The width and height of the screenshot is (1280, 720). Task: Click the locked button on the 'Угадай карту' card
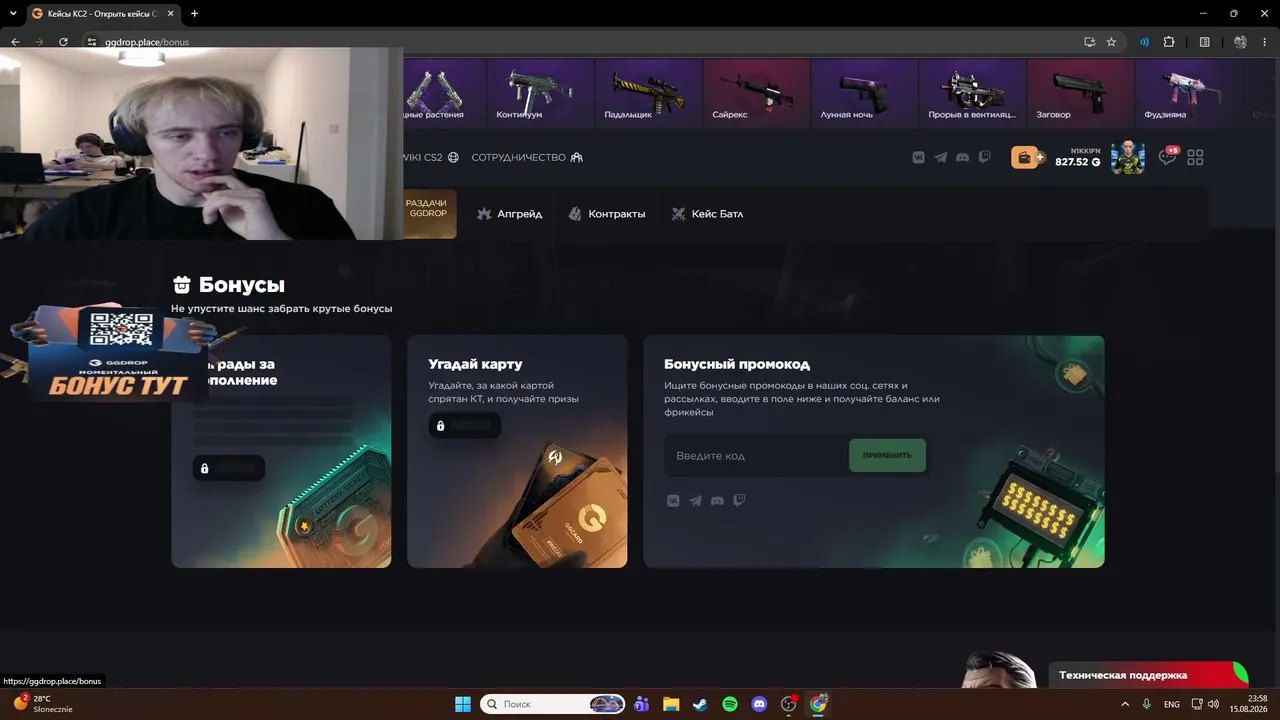coord(465,426)
